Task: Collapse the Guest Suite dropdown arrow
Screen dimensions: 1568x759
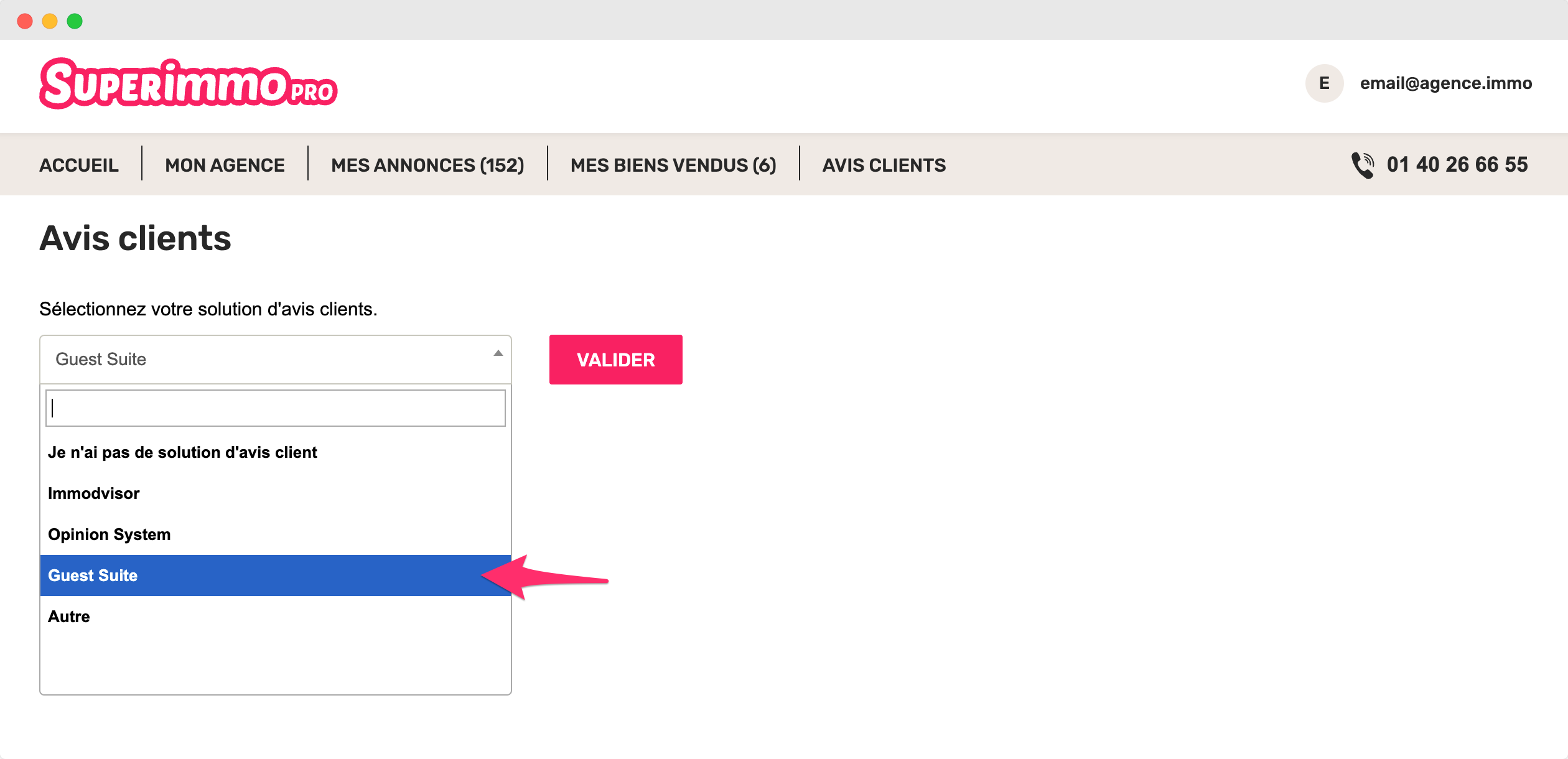Action: (x=498, y=353)
